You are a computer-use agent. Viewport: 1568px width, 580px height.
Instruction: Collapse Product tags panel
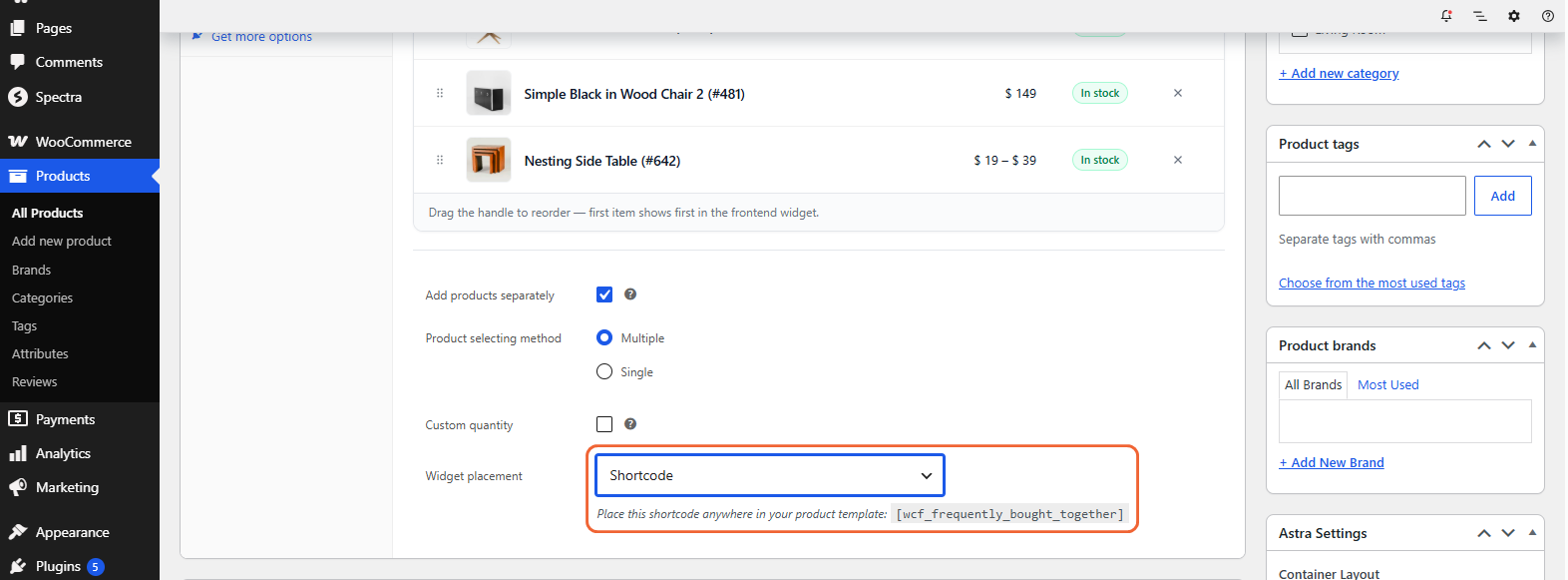[1532, 144]
